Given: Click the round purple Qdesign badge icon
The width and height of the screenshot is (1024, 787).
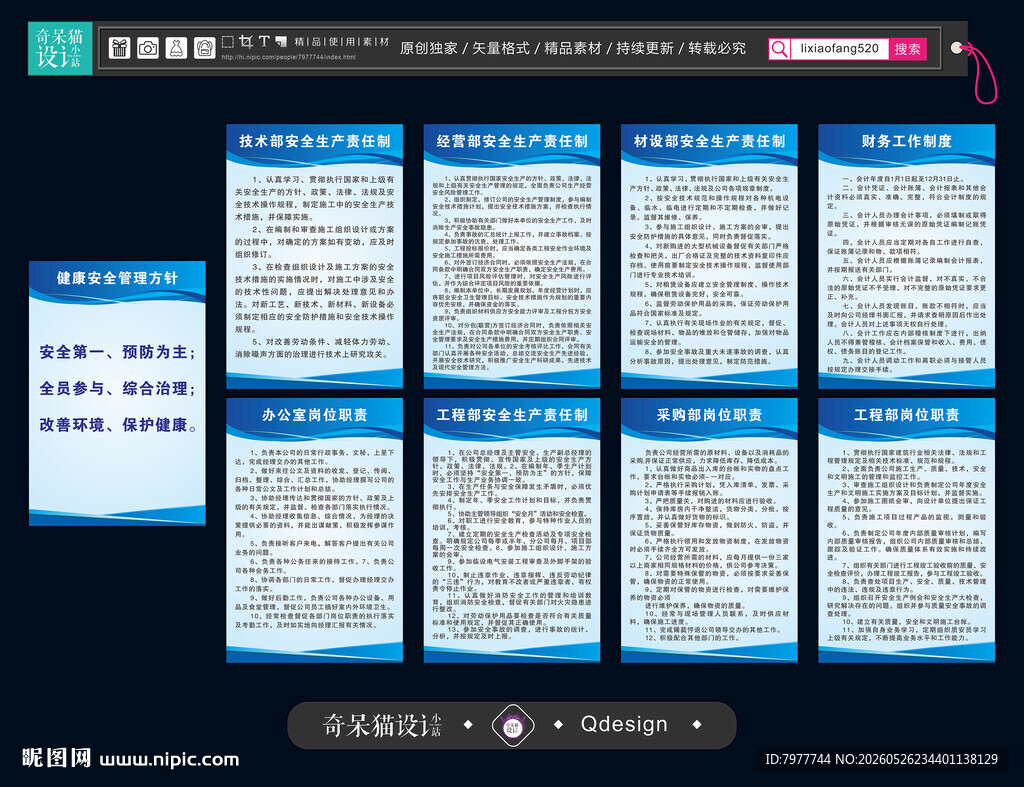Looking at the screenshot, I should coord(513,725).
